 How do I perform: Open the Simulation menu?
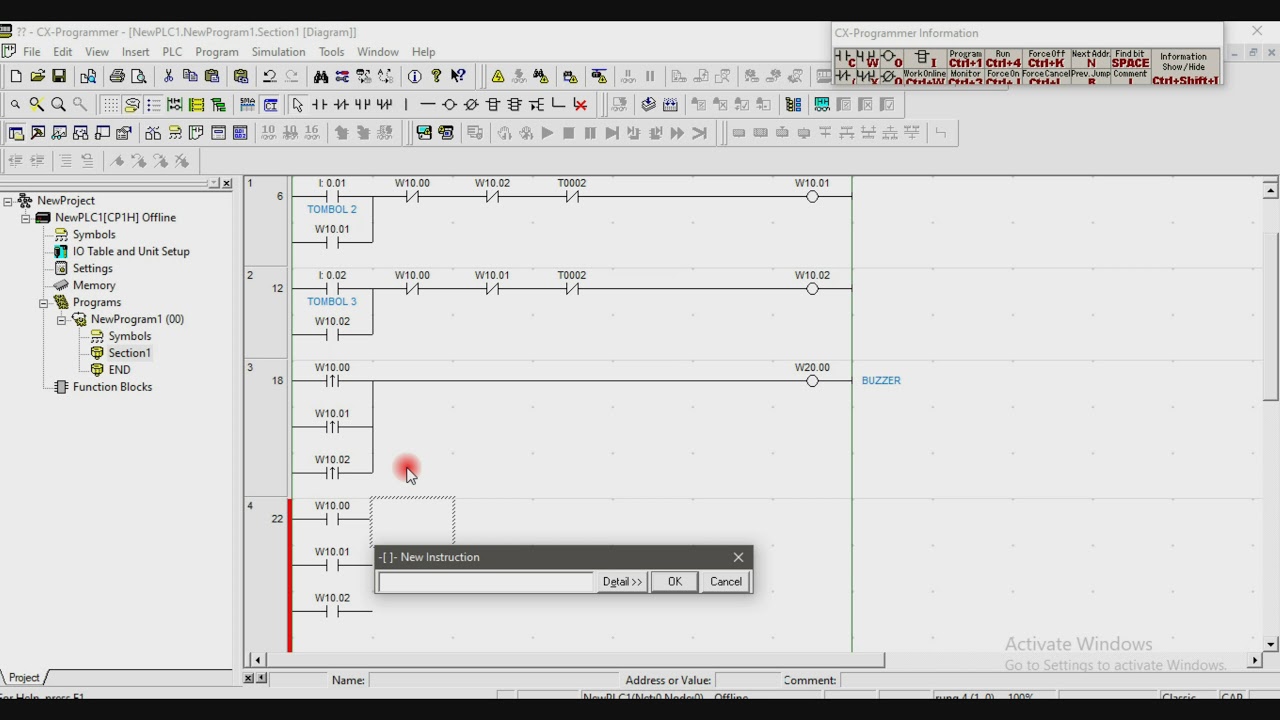click(x=278, y=52)
